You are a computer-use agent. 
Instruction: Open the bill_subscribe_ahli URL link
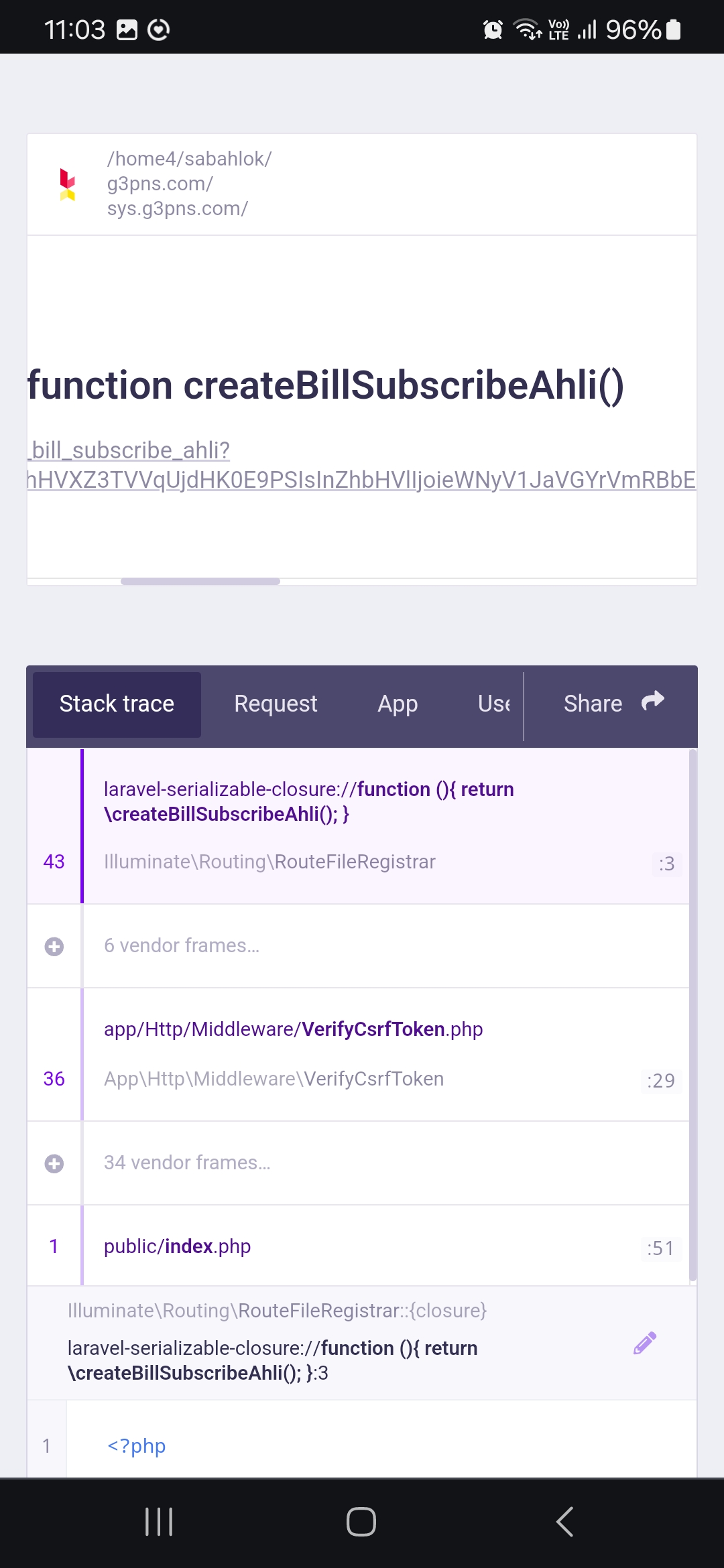[361, 465]
